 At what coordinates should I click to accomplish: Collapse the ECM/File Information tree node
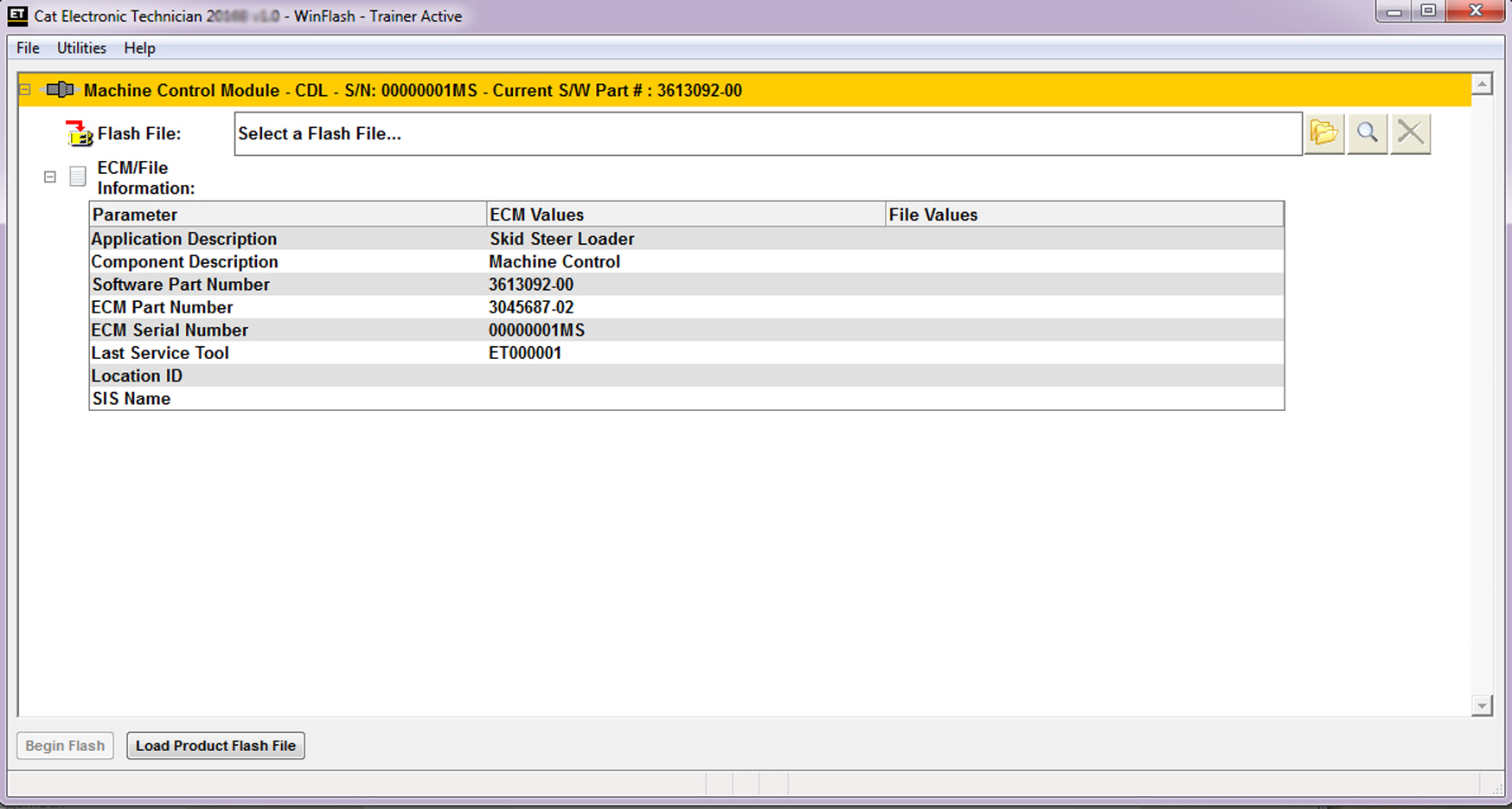click(x=50, y=177)
